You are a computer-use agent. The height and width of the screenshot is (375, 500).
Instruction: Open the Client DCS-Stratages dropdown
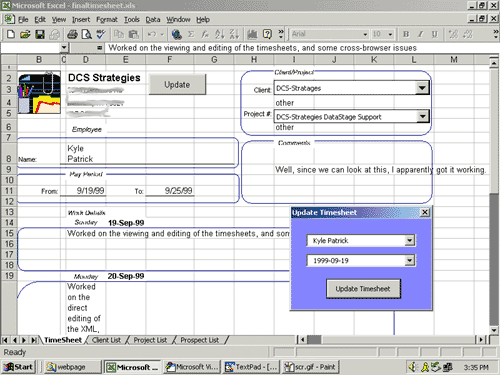pos(422,88)
